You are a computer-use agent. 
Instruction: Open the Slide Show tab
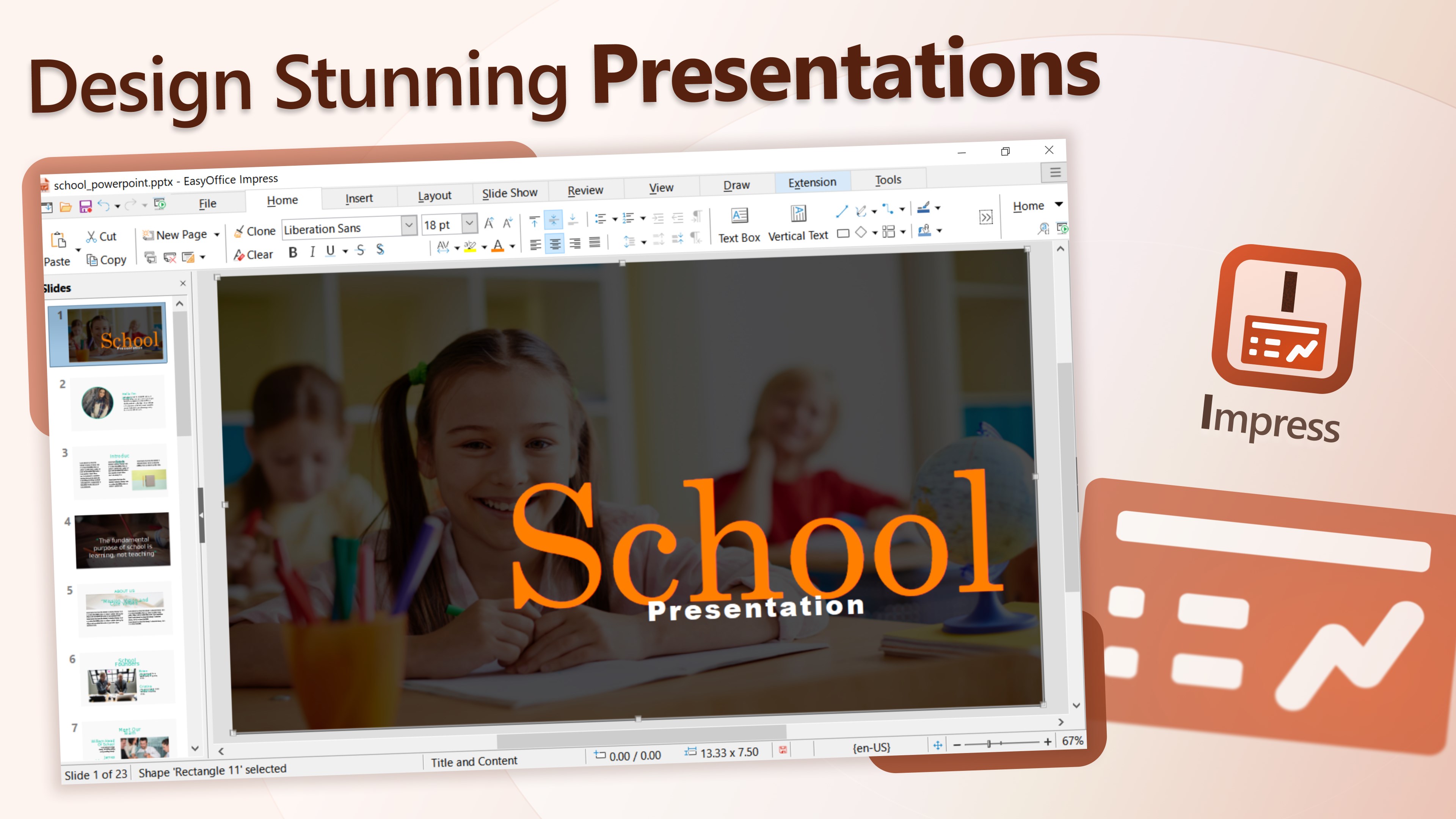point(509,193)
